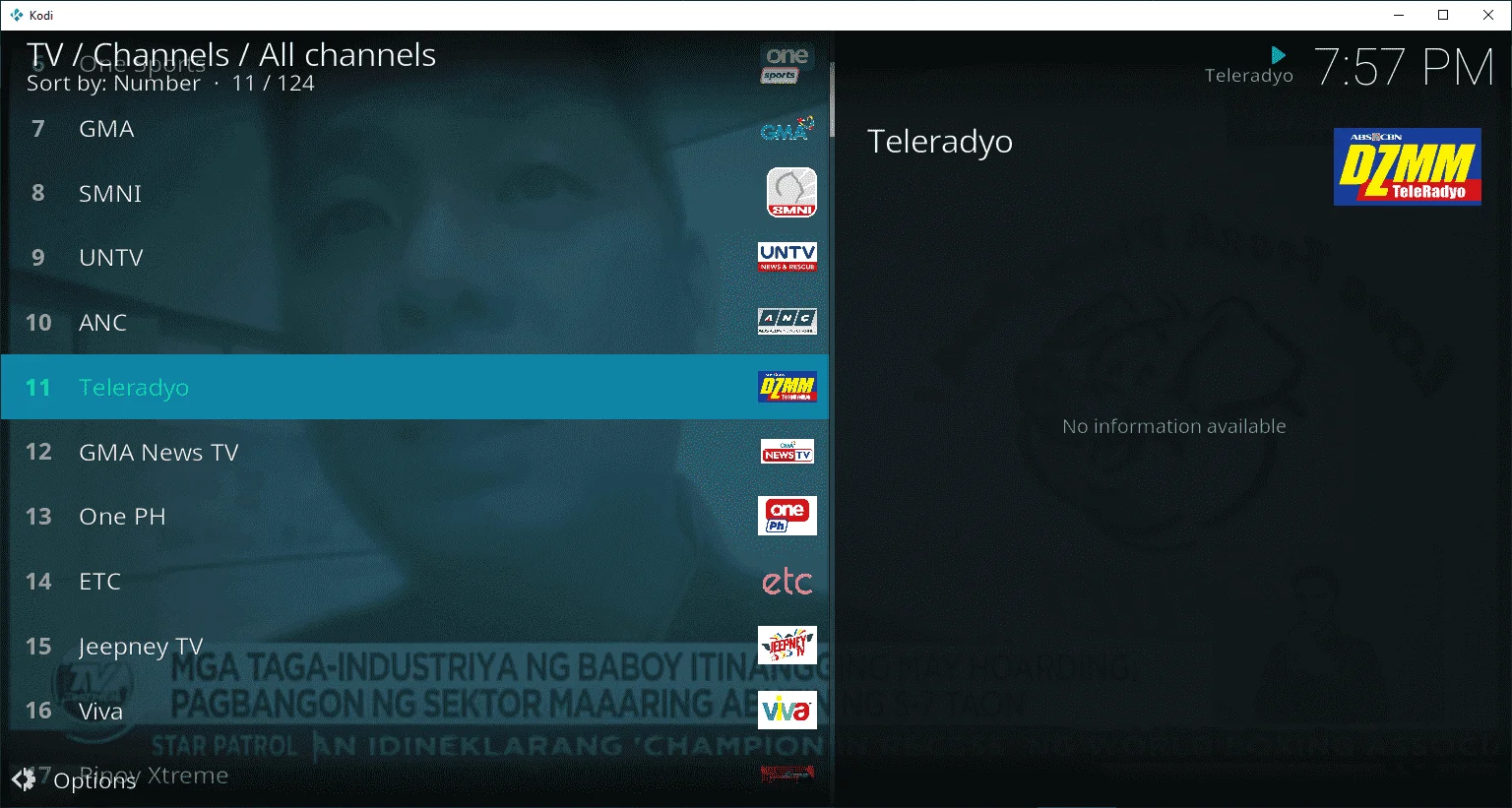The height and width of the screenshot is (808, 1512).
Task: Select channel 13 One PH
Action: (414, 516)
